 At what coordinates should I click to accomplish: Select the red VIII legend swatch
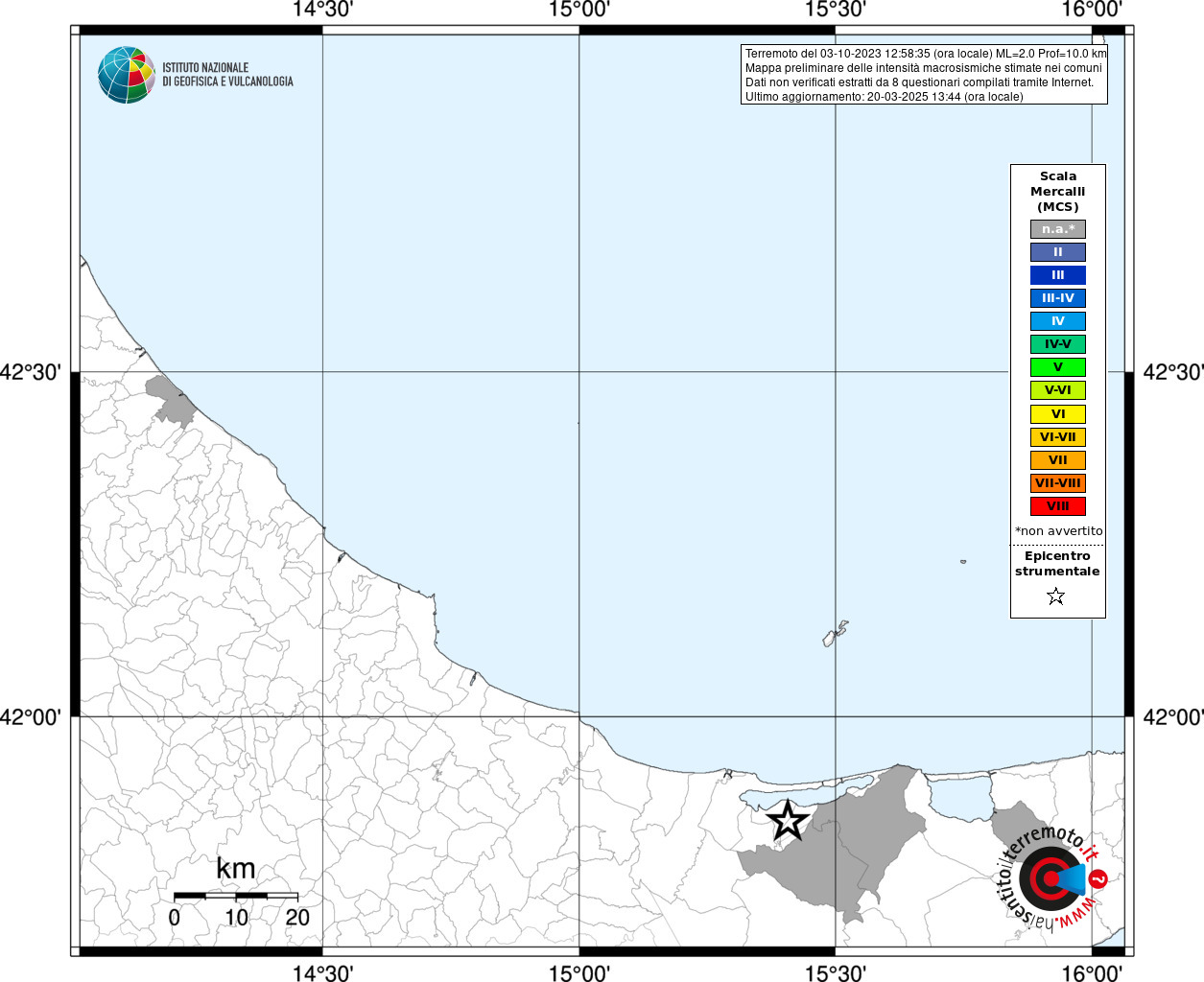coord(1058,506)
